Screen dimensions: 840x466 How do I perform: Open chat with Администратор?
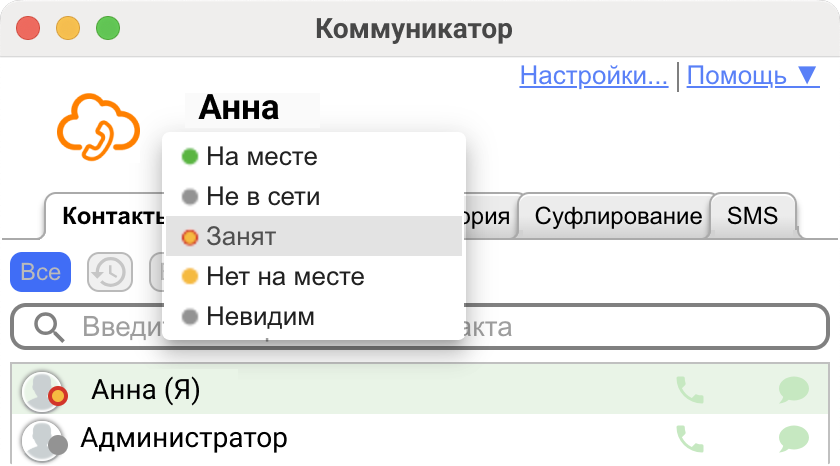[x=793, y=438]
